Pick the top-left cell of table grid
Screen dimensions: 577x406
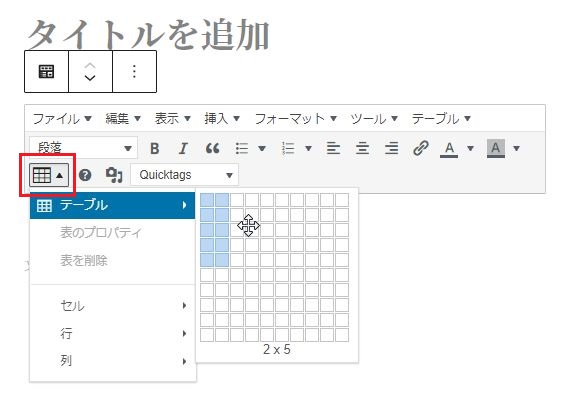(207, 200)
